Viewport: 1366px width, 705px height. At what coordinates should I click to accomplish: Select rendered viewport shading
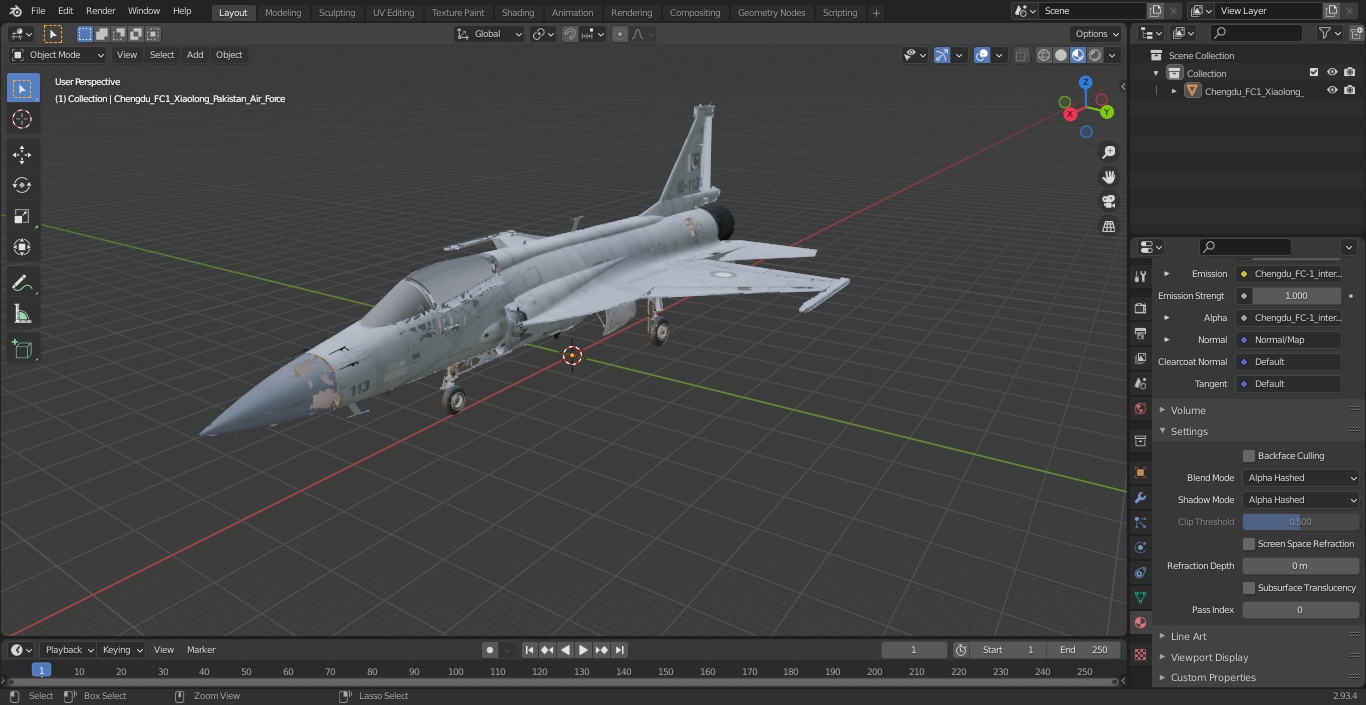click(1096, 55)
